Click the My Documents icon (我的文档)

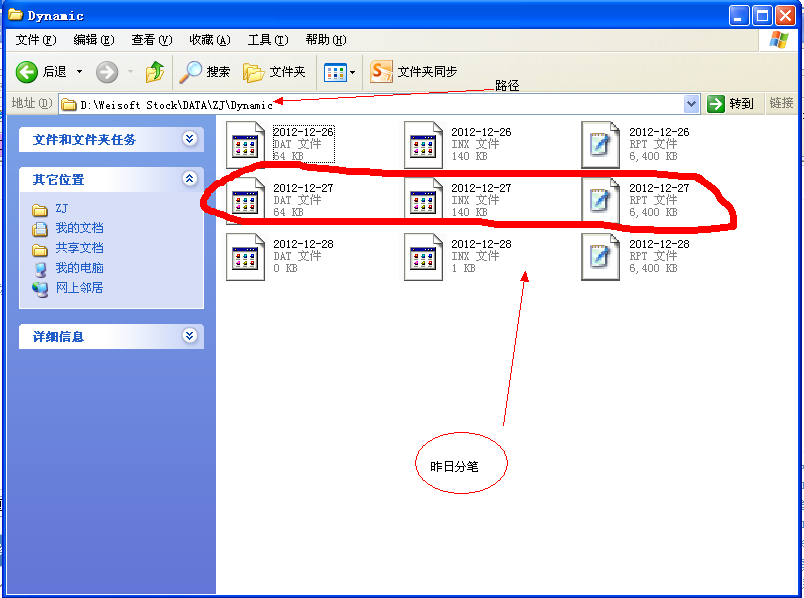tap(39, 229)
